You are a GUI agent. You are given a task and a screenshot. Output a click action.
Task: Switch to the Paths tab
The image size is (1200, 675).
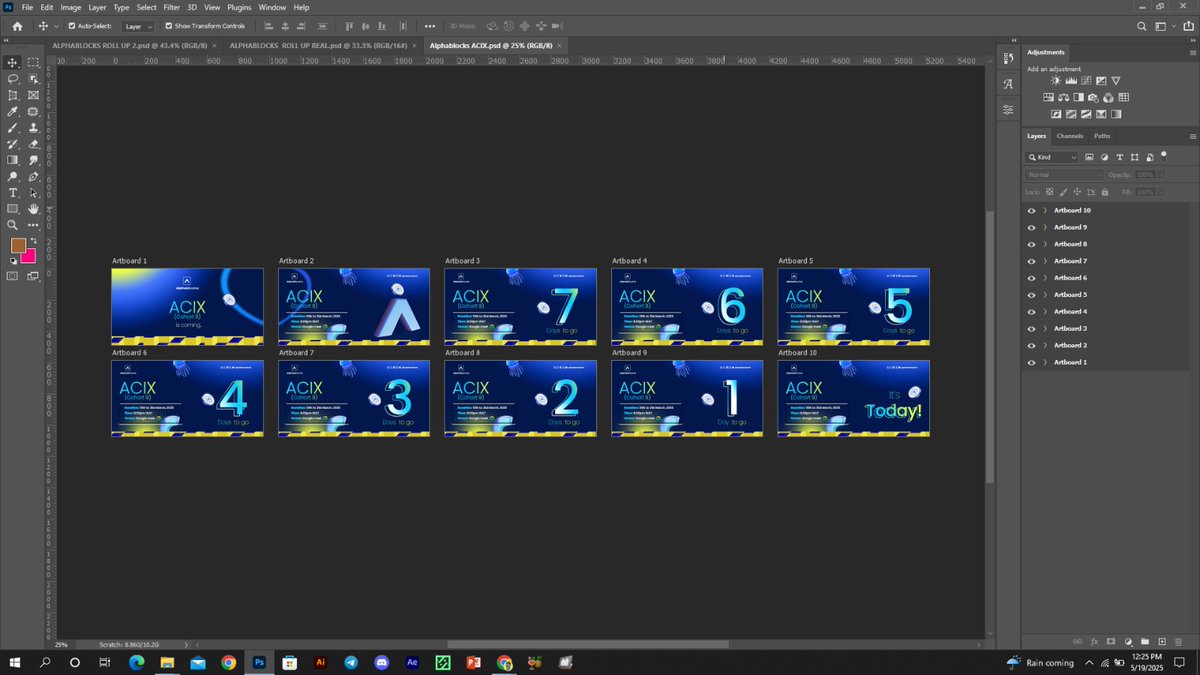point(1102,136)
